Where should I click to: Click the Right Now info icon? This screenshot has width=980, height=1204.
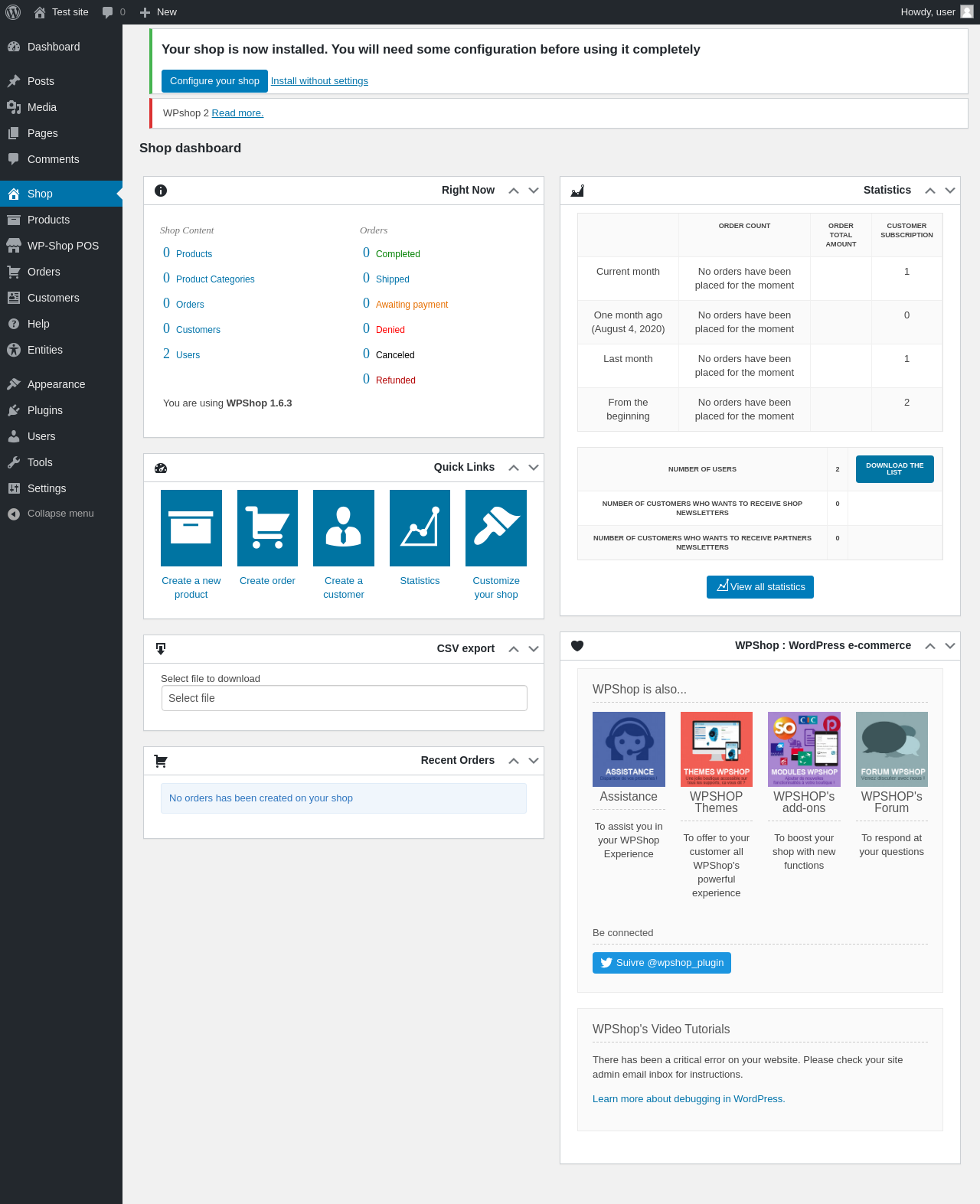(161, 191)
